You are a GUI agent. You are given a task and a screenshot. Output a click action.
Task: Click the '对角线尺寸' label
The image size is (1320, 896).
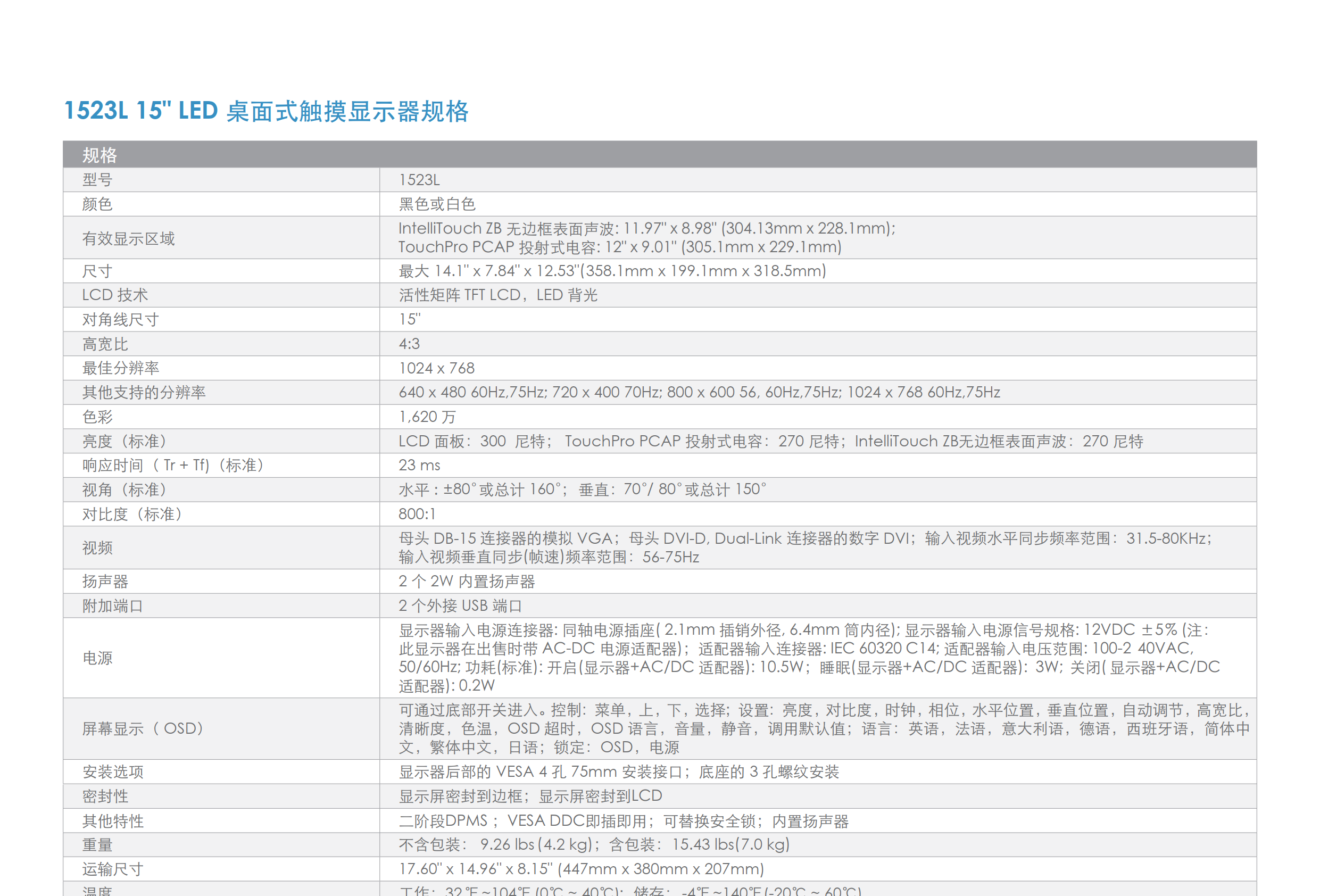click(120, 319)
